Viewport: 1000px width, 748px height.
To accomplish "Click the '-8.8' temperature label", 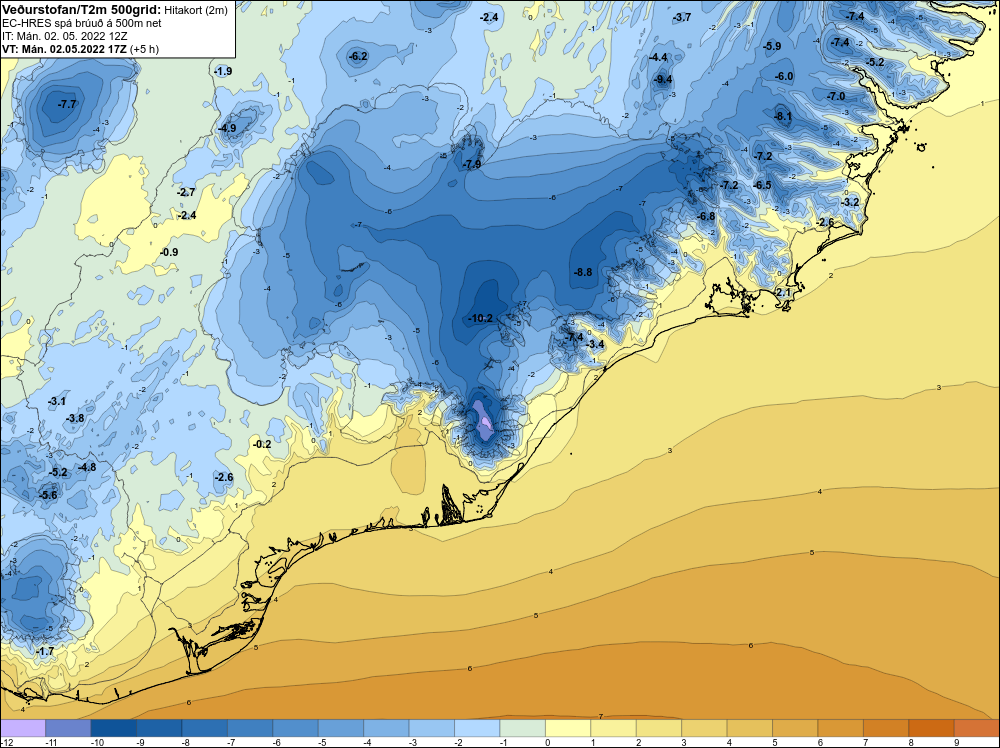I will click(583, 272).
